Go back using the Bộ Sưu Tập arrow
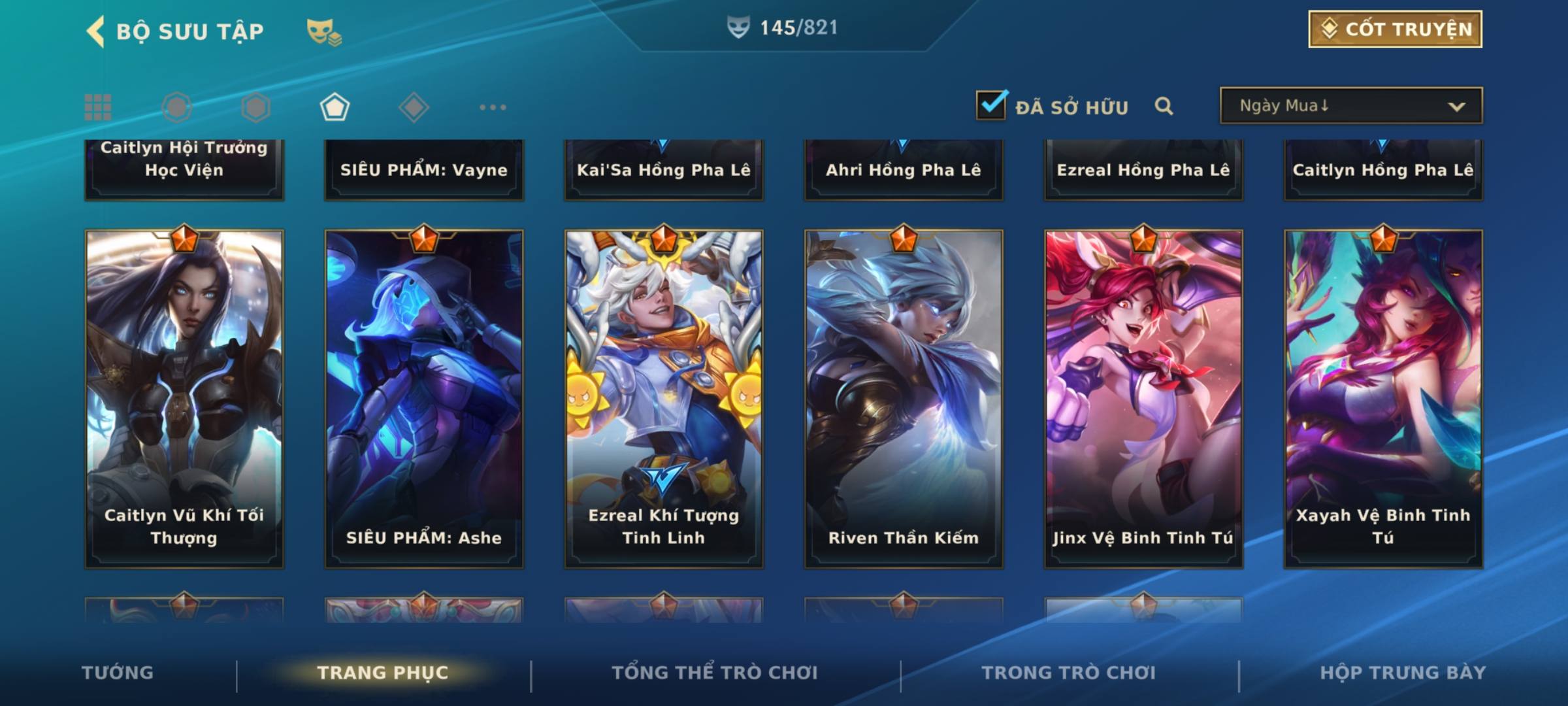Viewport: 1568px width, 706px height. coord(95,31)
